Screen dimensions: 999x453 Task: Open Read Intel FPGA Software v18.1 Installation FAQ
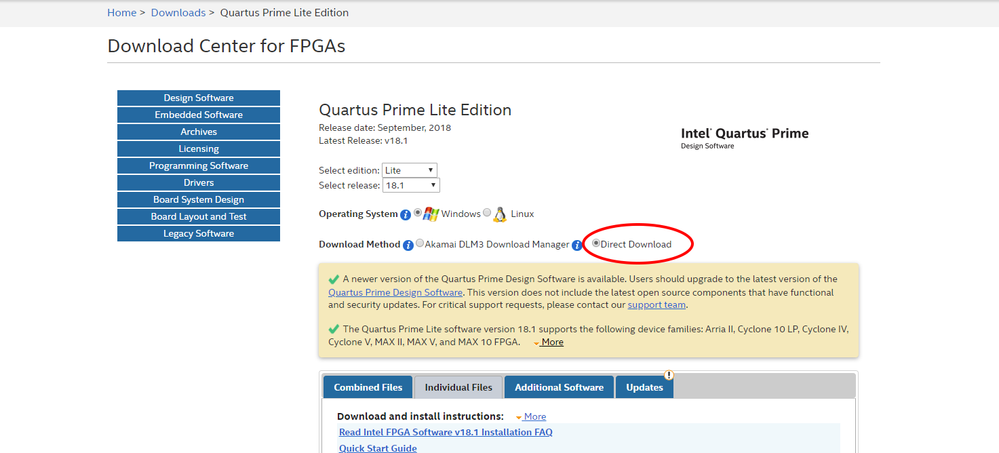[445, 432]
